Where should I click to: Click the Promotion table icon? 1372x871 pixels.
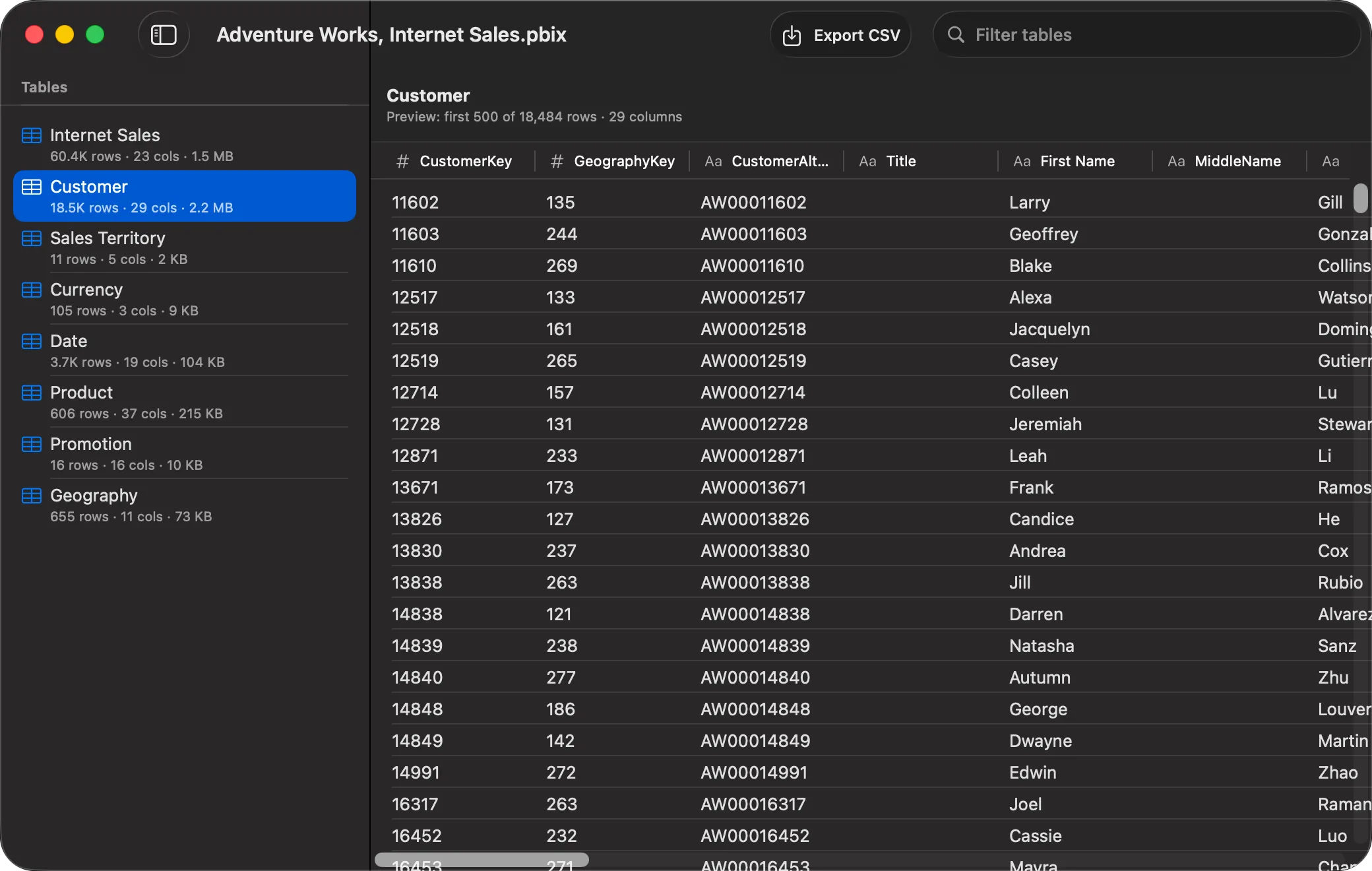(32, 444)
